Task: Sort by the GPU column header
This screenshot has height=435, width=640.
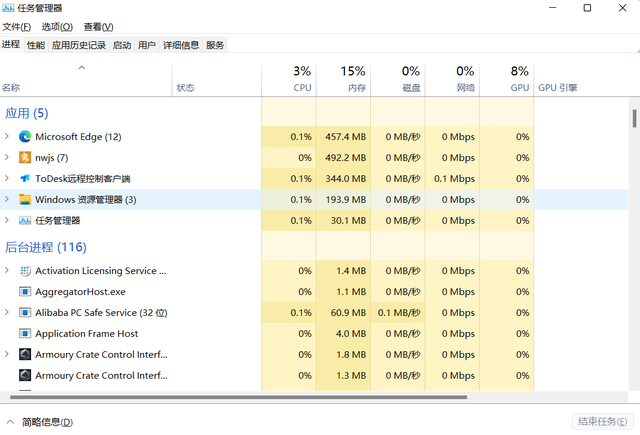Action: [507, 79]
